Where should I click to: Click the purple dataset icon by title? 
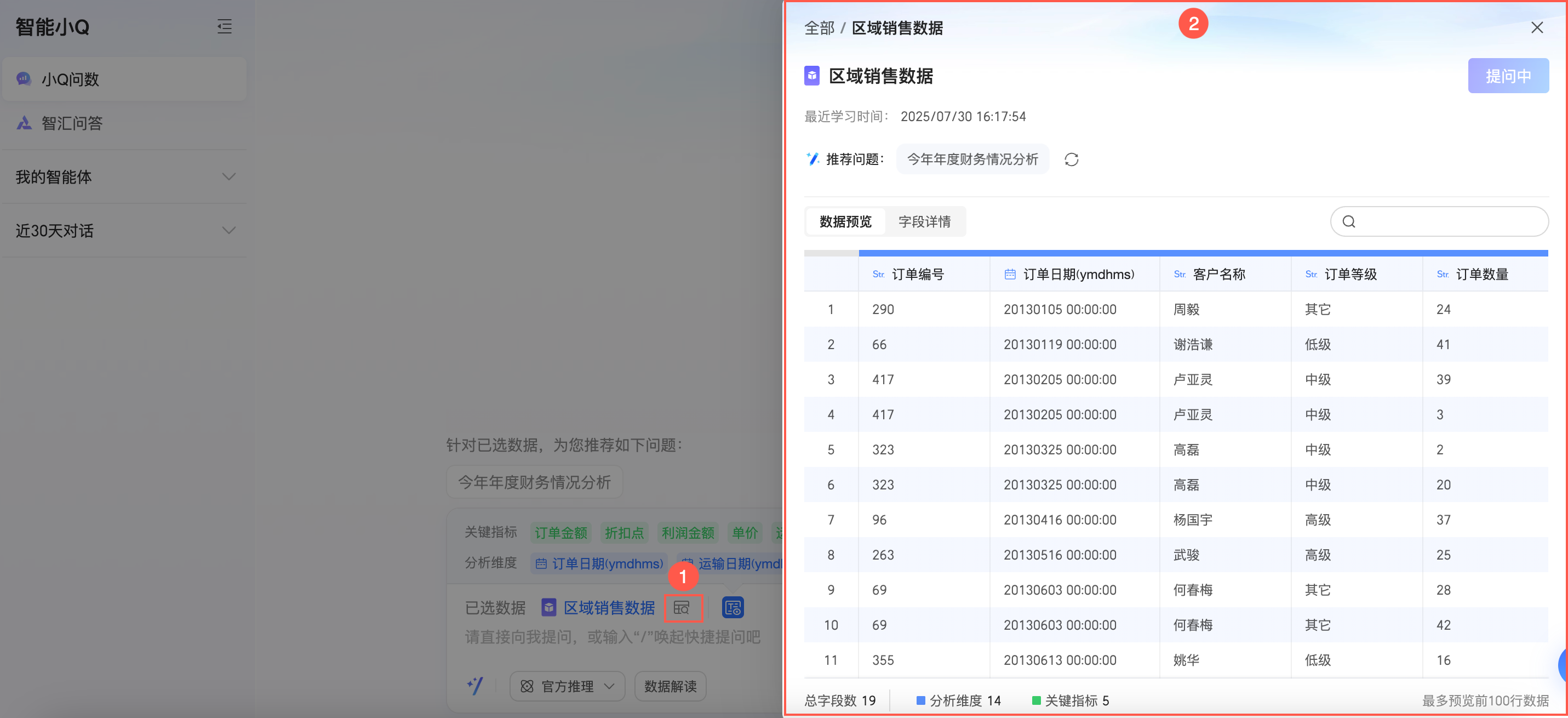tap(812, 76)
